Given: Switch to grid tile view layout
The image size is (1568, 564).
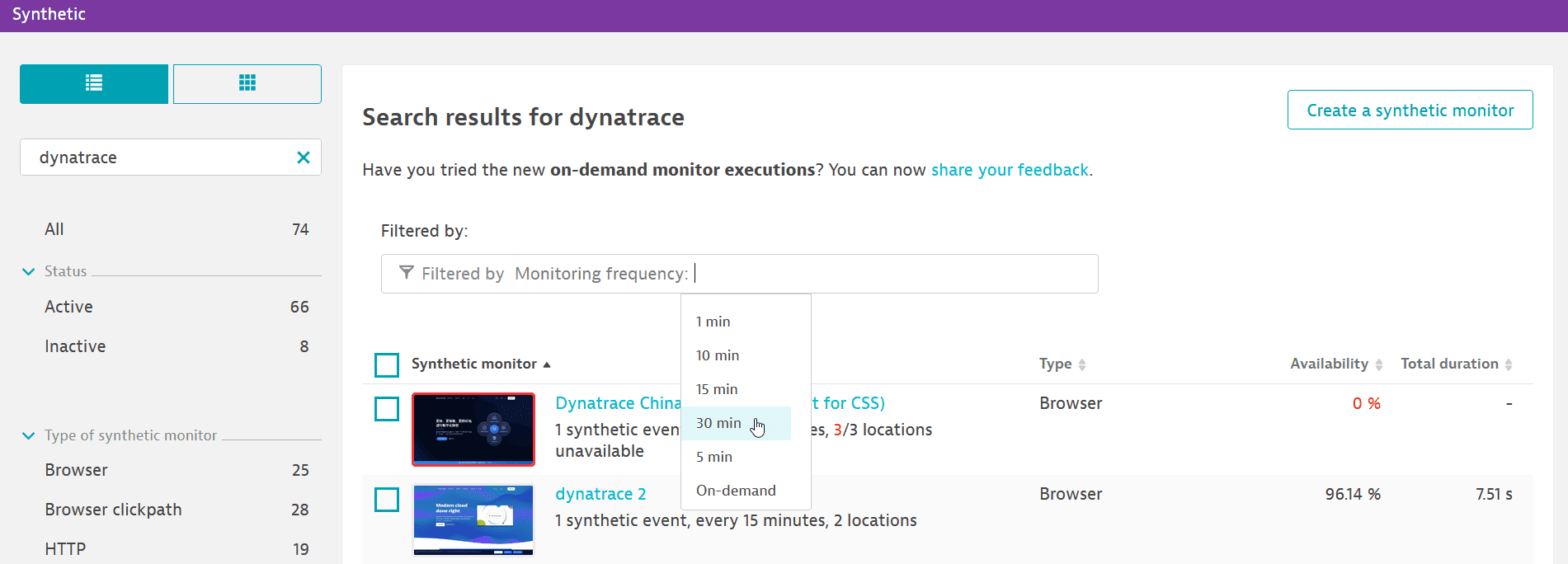Looking at the screenshot, I should coord(247,83).
